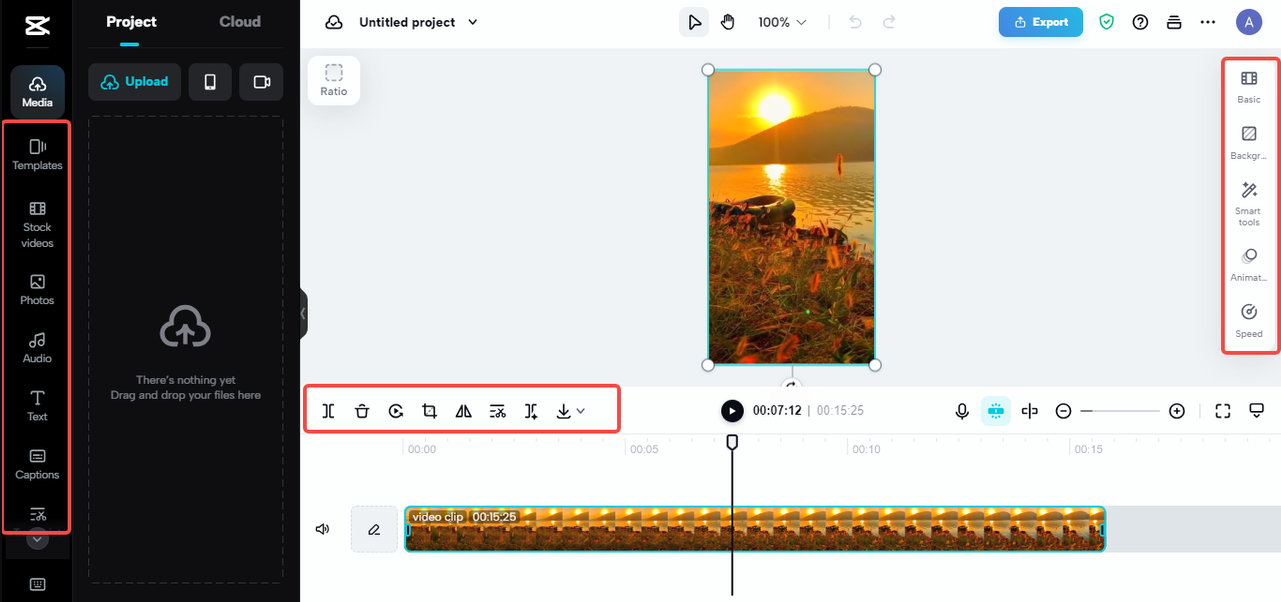
Task: Click the Upload button
Action: [x=135, y=82]
